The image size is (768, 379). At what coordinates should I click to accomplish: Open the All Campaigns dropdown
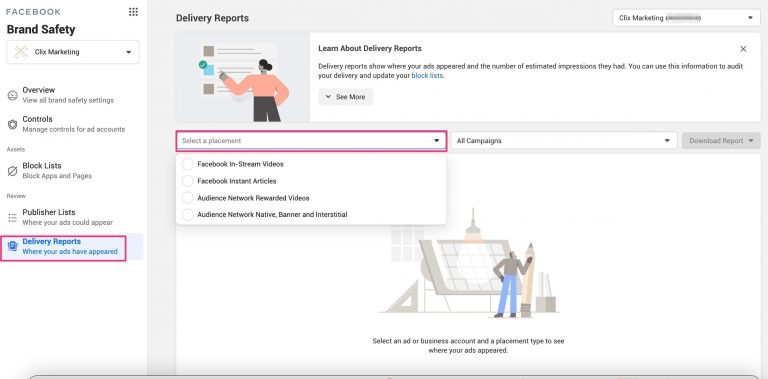564,141
